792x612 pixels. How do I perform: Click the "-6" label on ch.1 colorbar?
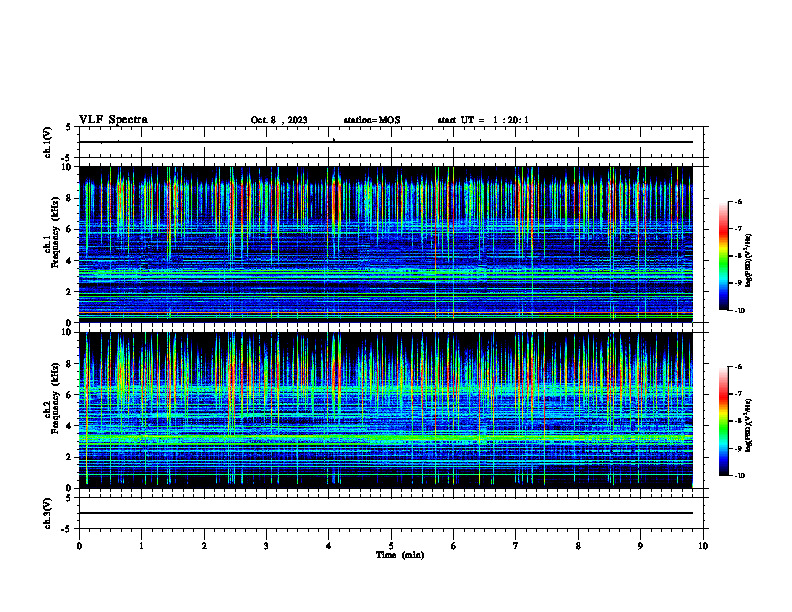tap(738, 201)
